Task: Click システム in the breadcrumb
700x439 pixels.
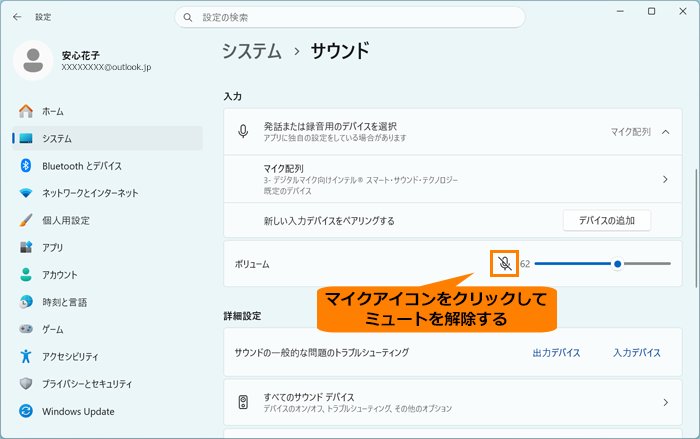Action: coord(252,51)
